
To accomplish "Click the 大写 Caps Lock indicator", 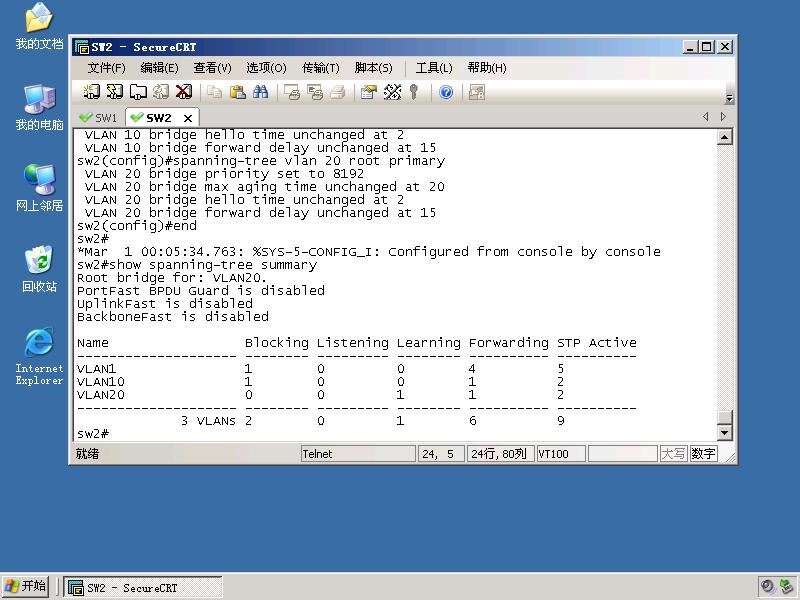I will tap(673, 454).
